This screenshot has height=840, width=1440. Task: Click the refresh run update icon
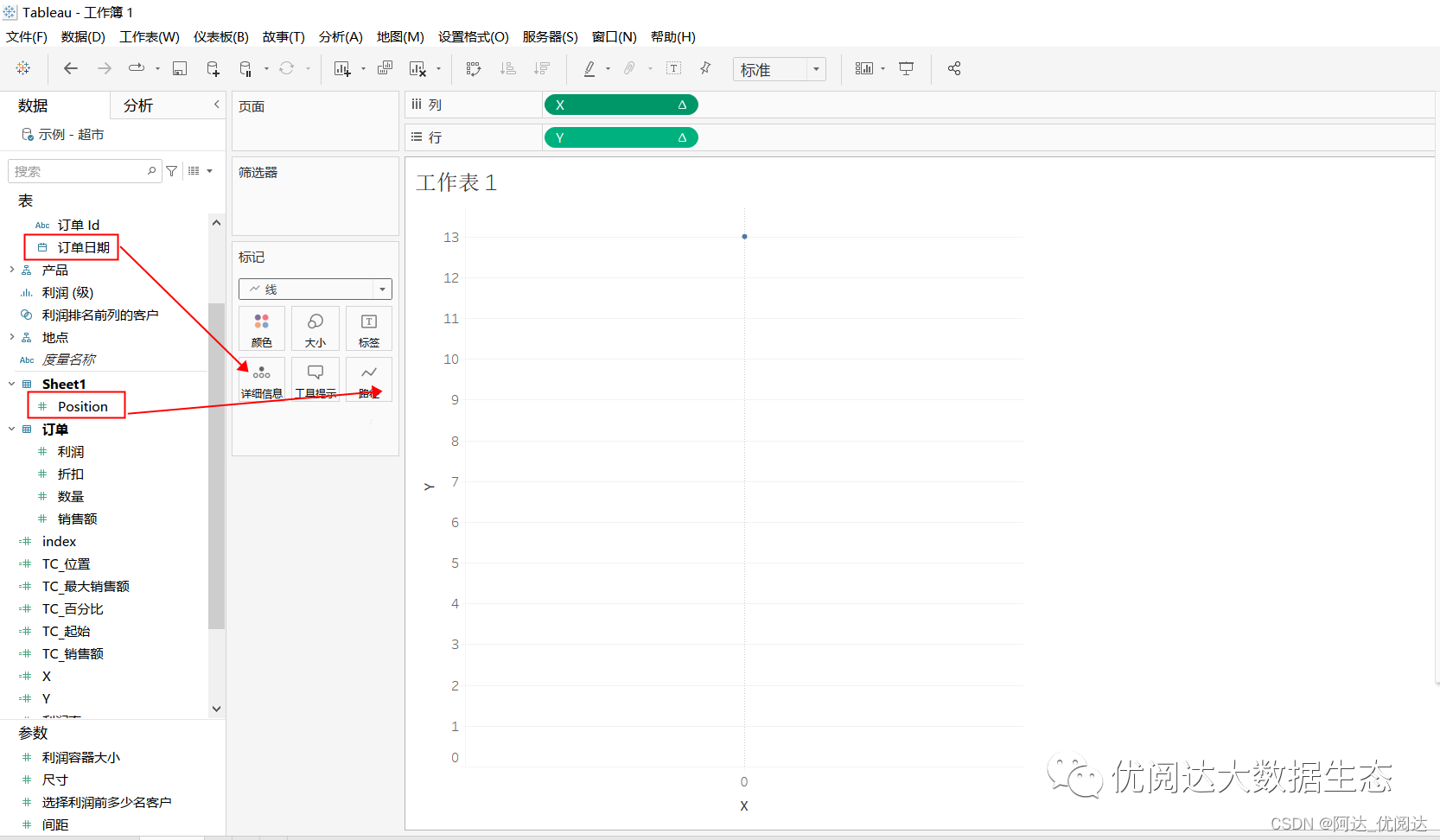286,68
